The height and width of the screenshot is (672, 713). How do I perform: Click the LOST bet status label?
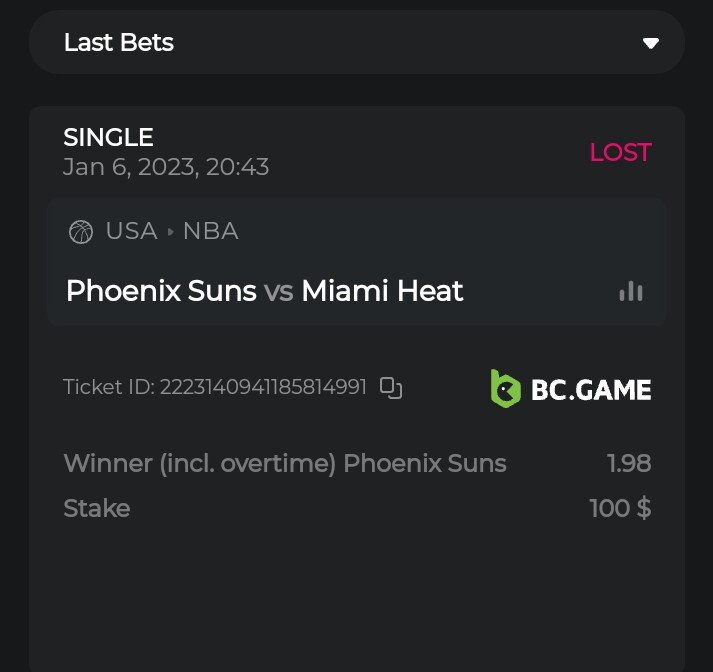pyautogui.click(x=620, y=152)
